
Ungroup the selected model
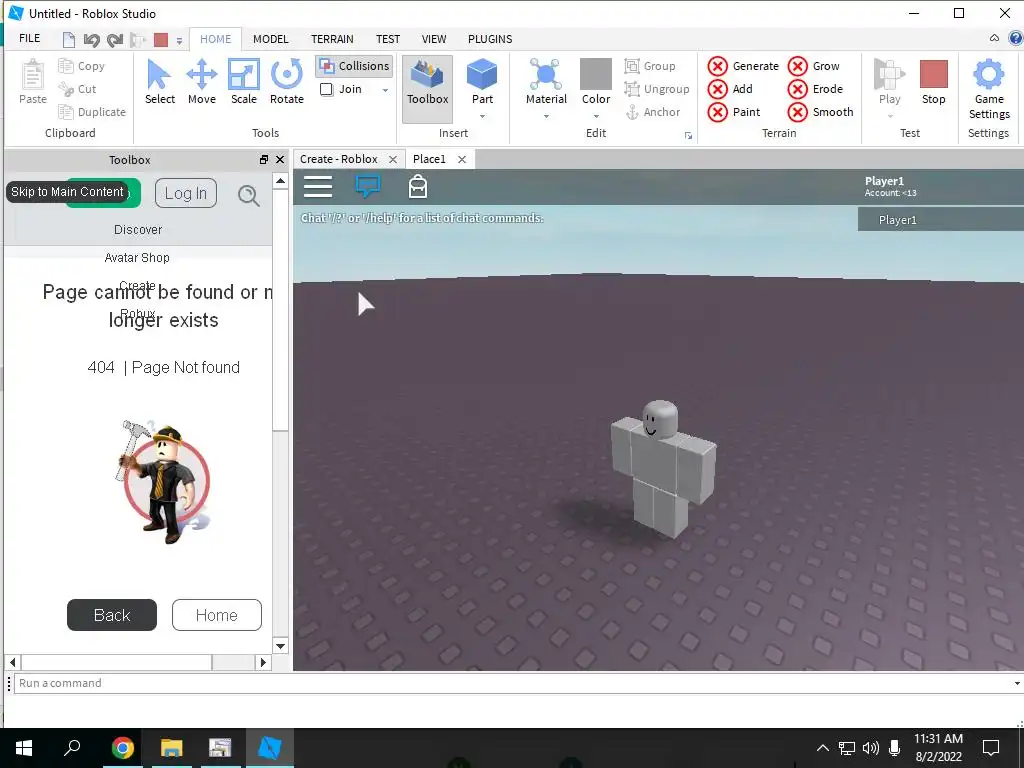tap(657, 89)
